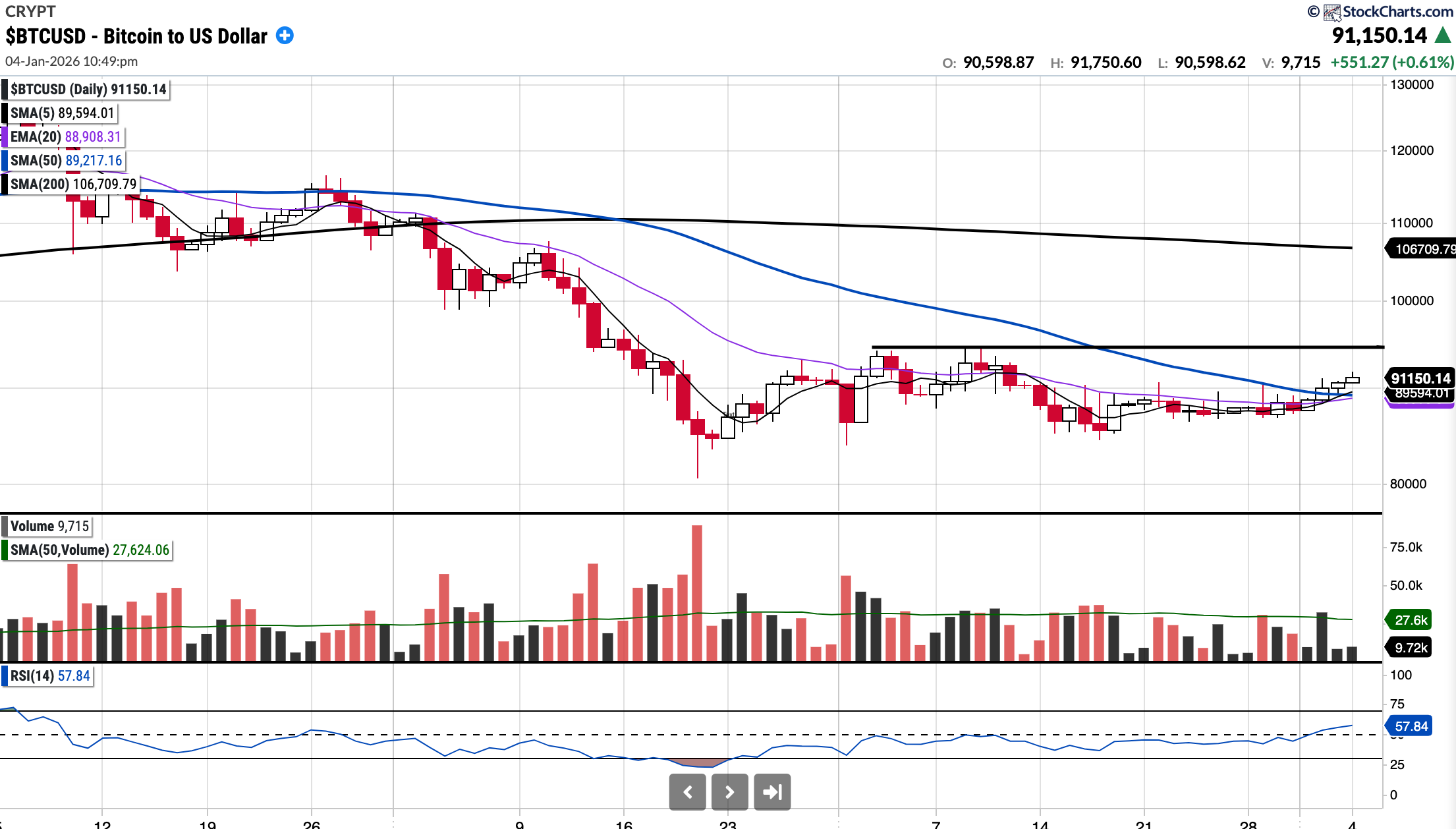Click the previous chart arrow button
The image size is (1456, 829).
pyautogui.click(x=687, y=791)
